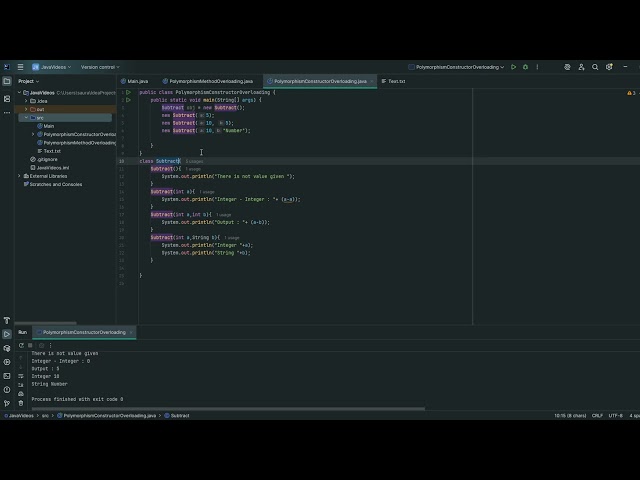
Task: Collapse the JavaVideos root node
Action: [19, 93]
